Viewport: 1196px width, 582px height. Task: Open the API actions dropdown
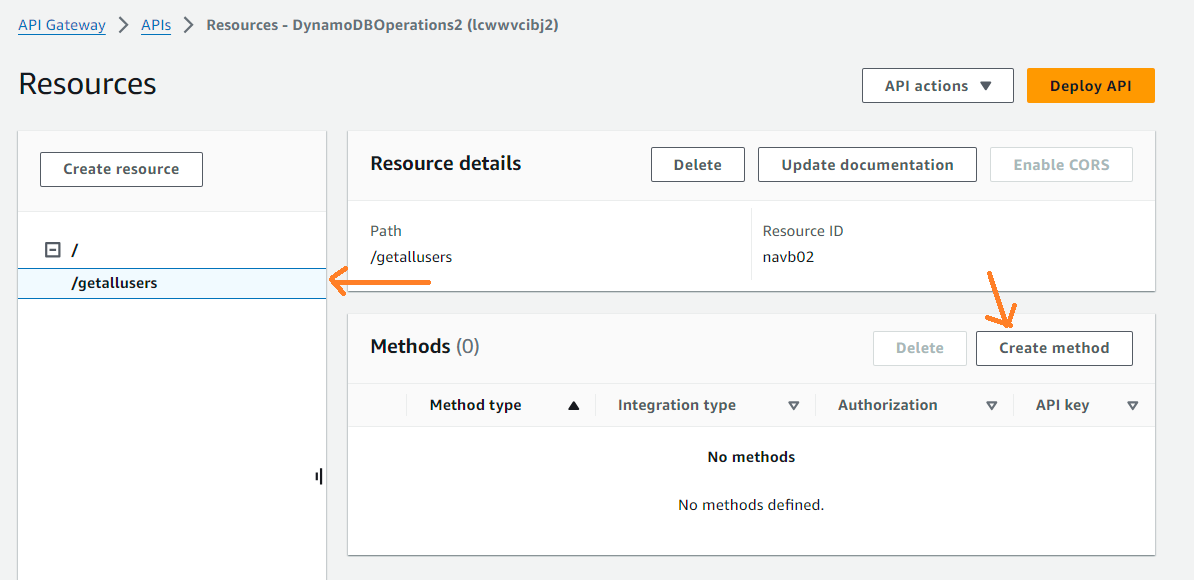pyautogui.click(x=937, y=86)
